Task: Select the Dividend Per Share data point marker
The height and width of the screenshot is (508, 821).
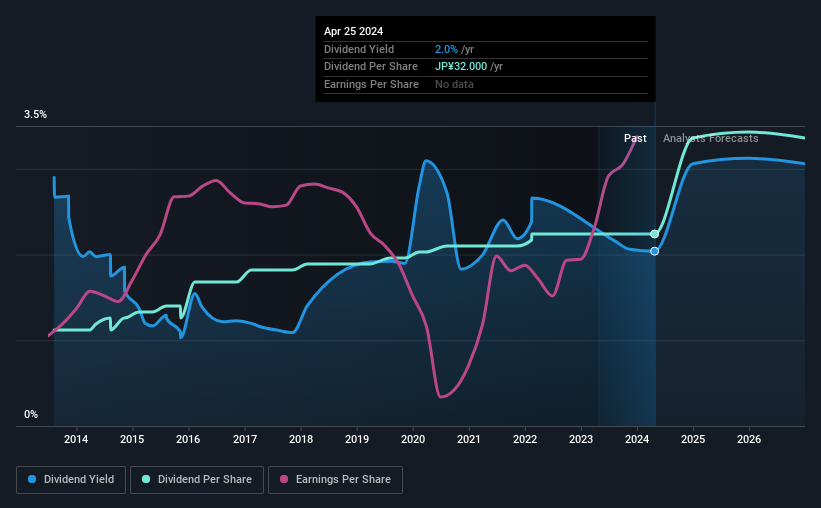Action: point(654,234)
